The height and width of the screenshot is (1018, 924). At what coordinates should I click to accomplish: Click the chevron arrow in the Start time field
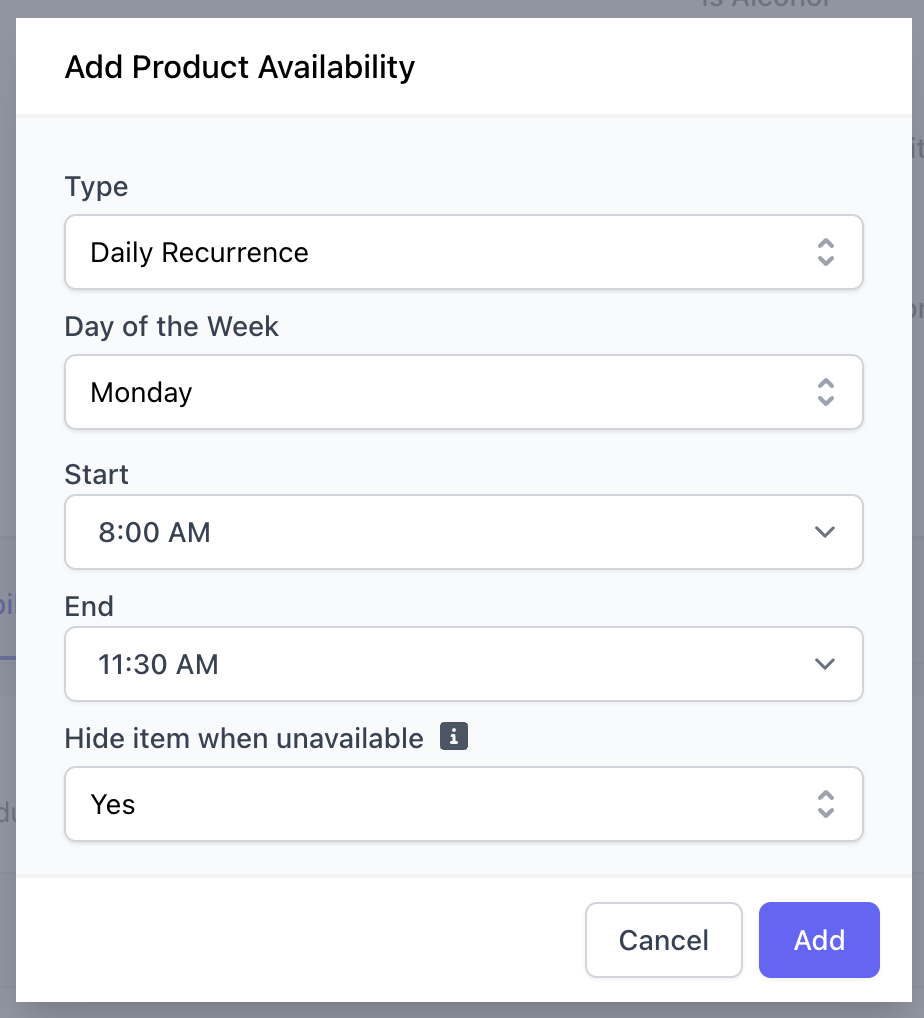(825, 532)
